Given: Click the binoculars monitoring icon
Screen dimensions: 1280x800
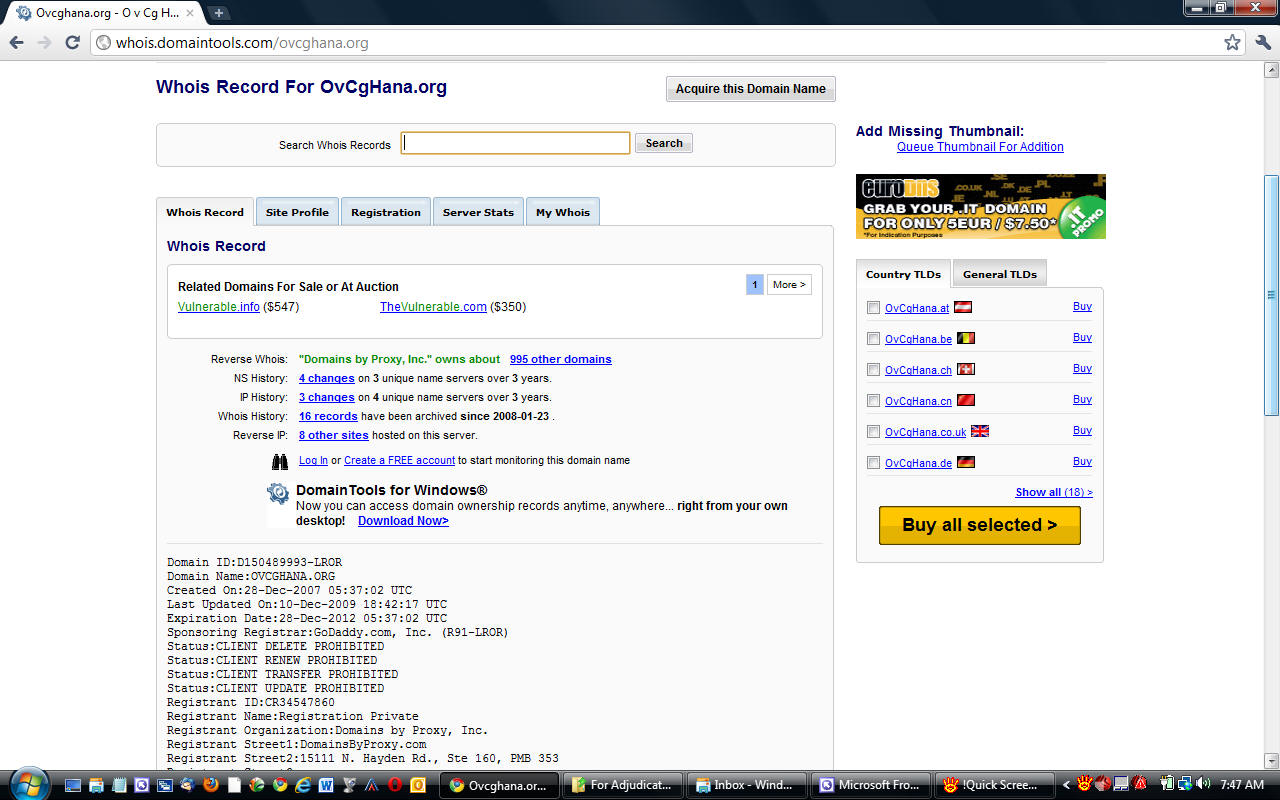Looking at the screenshot, I should 280,461.
